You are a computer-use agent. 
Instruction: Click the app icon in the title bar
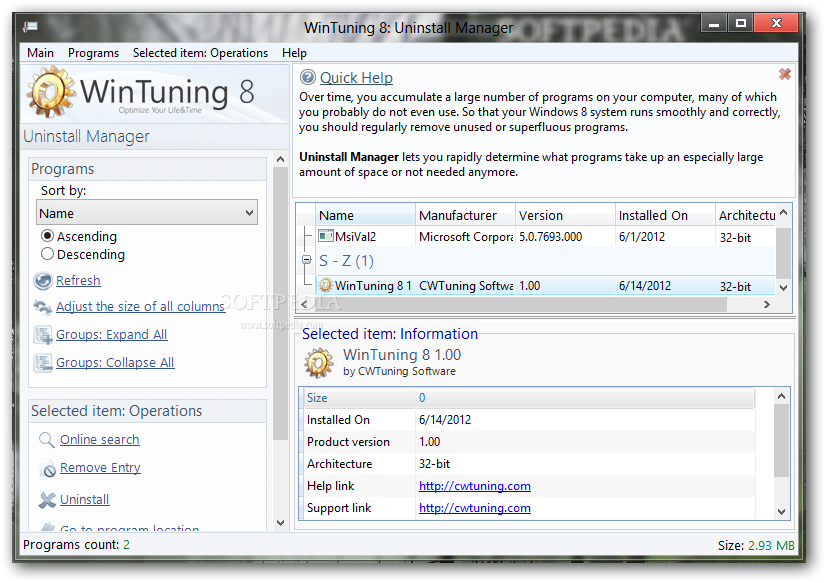[x=30, y=26]
